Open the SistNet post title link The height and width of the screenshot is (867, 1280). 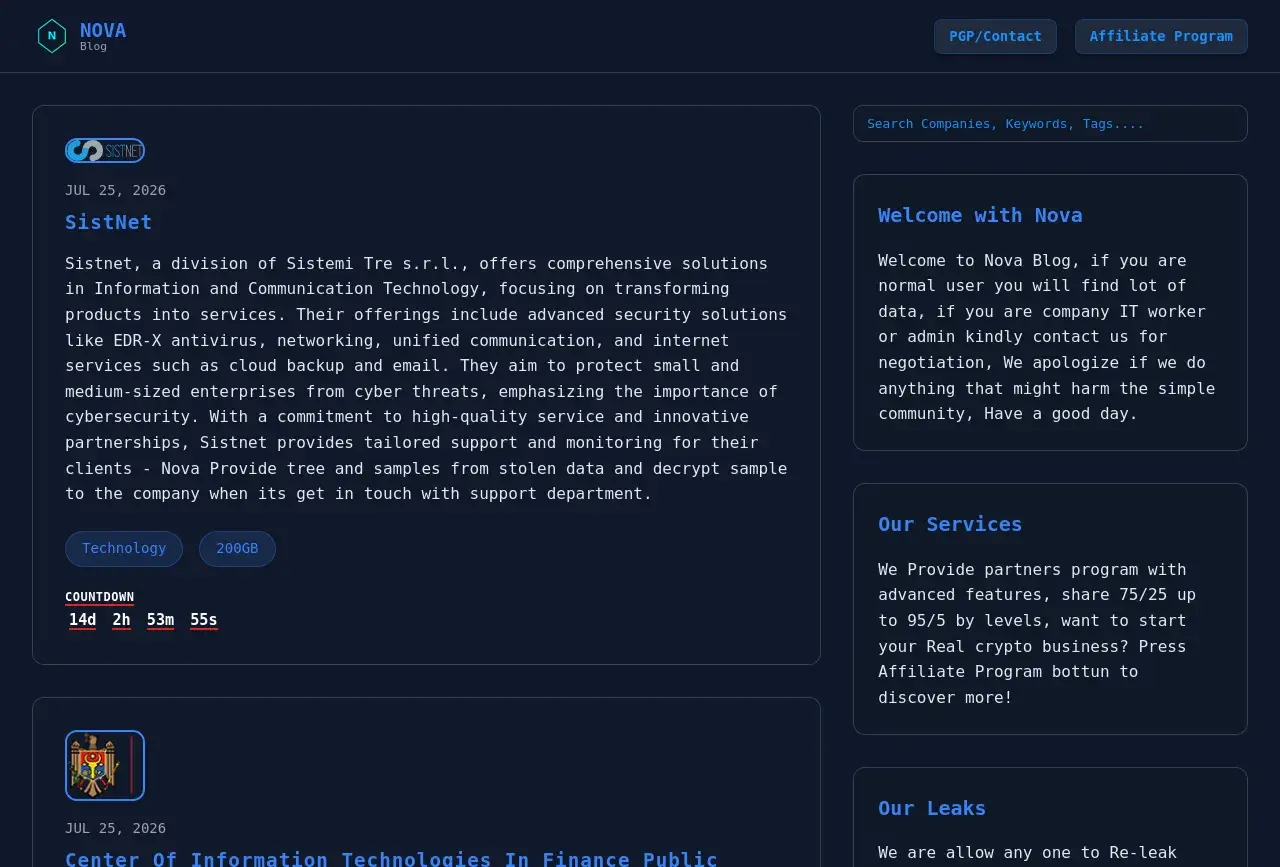point(109,222)
